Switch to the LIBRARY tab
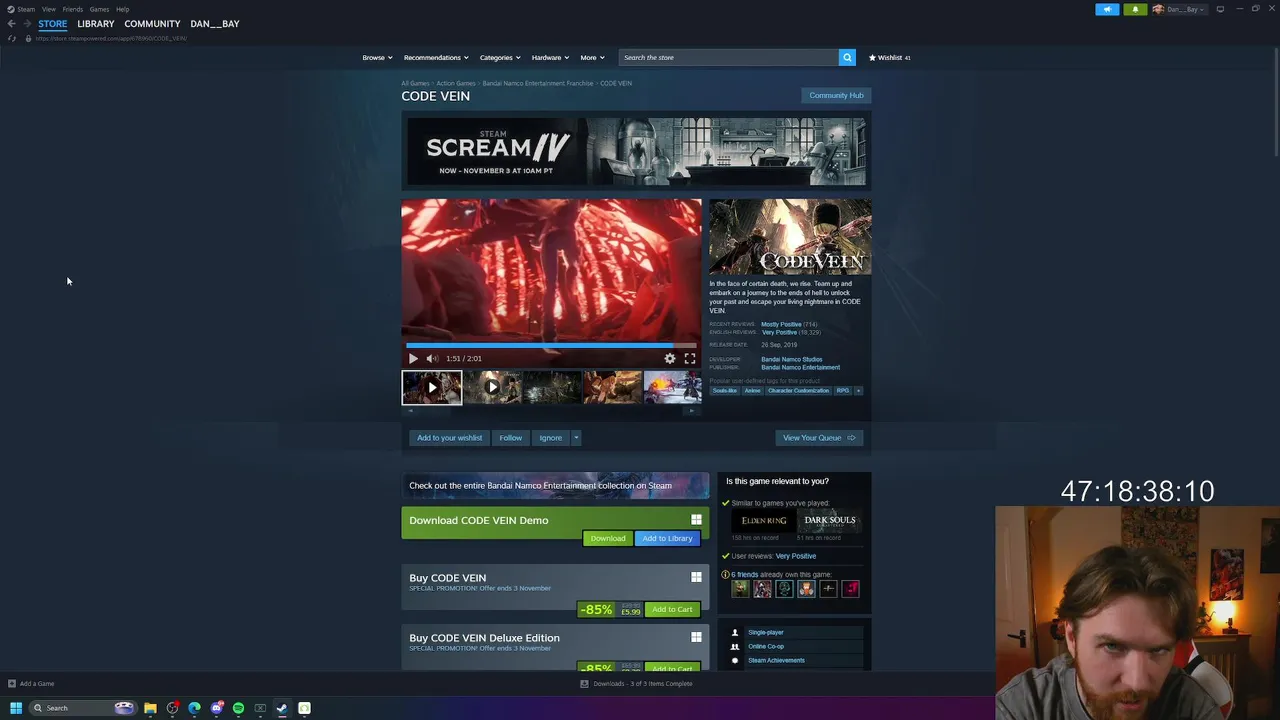 (x=96, y=24)
